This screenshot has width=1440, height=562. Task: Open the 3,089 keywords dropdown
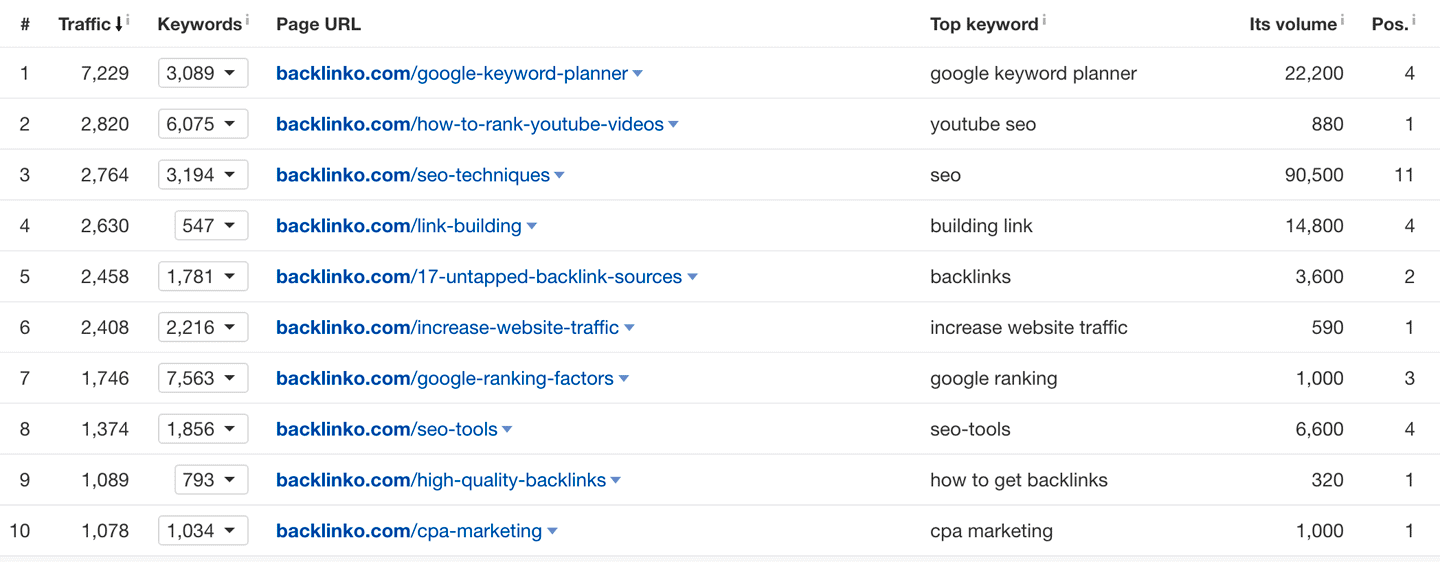pyautogui.click(x=203, y=73)
